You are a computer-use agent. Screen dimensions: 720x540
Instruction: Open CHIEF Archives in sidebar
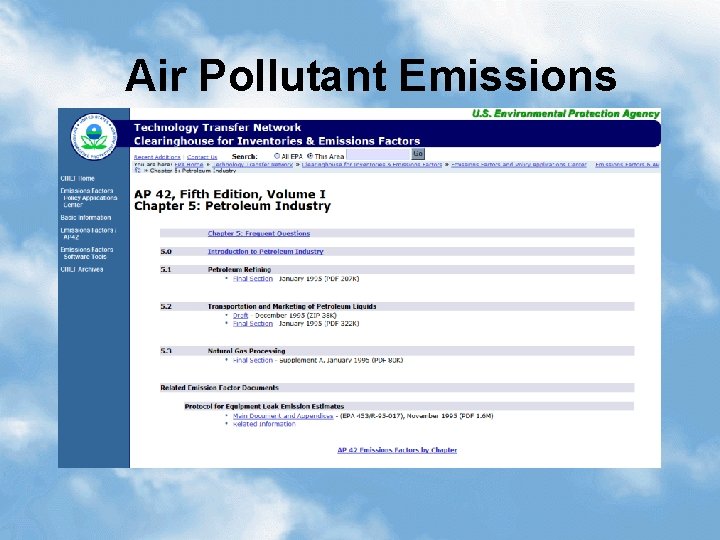82,270
